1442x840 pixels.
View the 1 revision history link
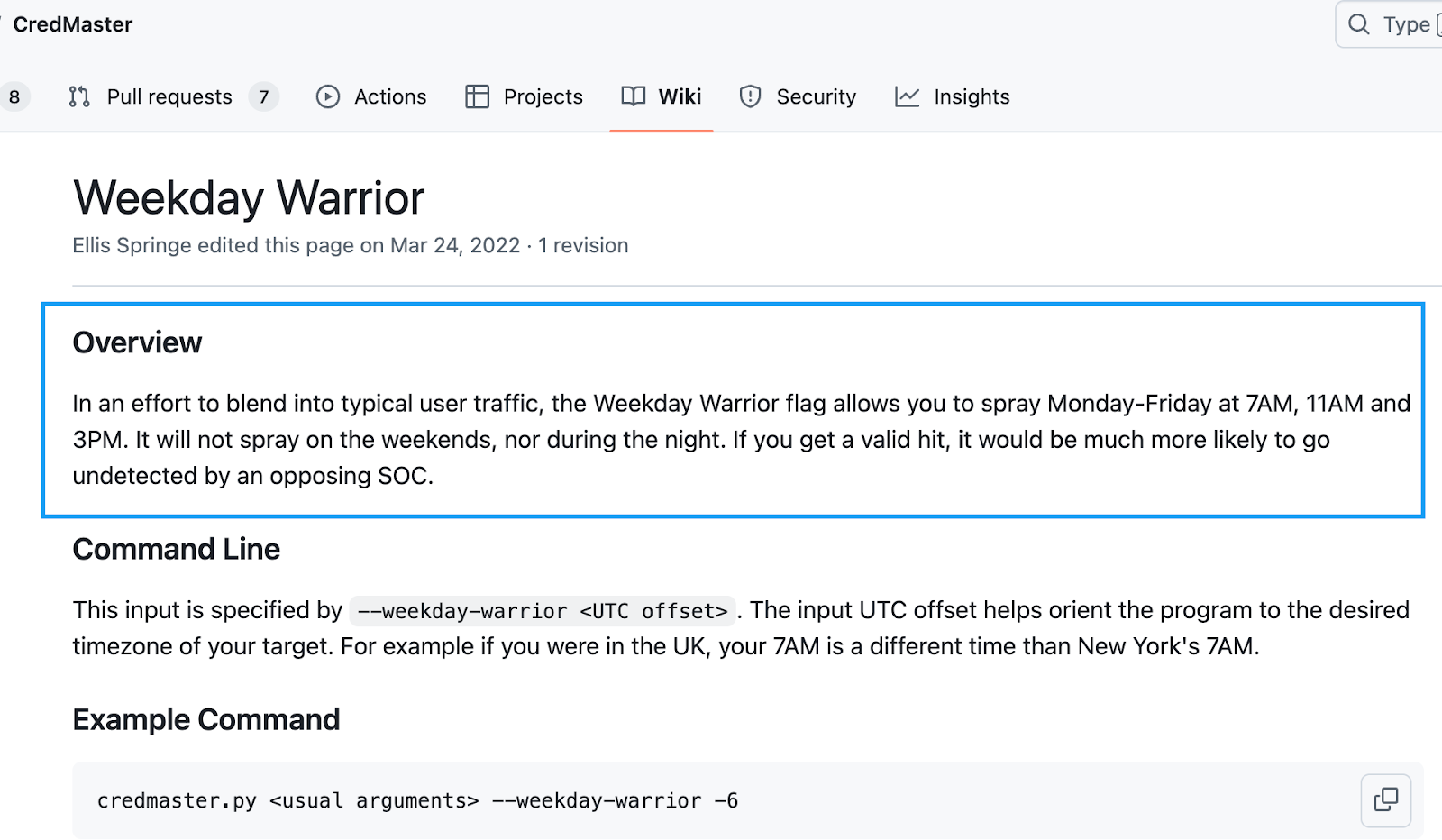click(x=582, y=245)
